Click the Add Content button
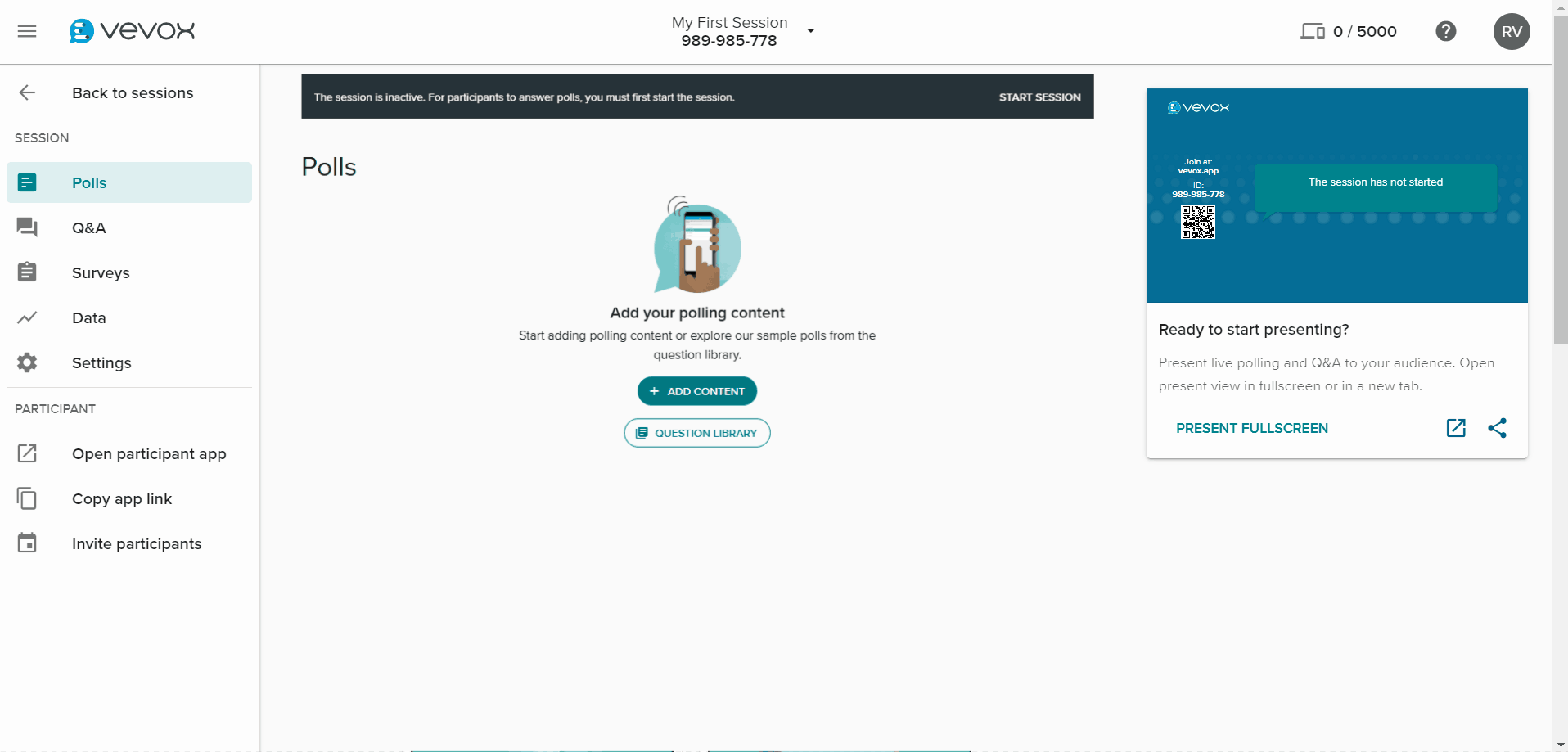1568x752 pixels. point(696,391)
